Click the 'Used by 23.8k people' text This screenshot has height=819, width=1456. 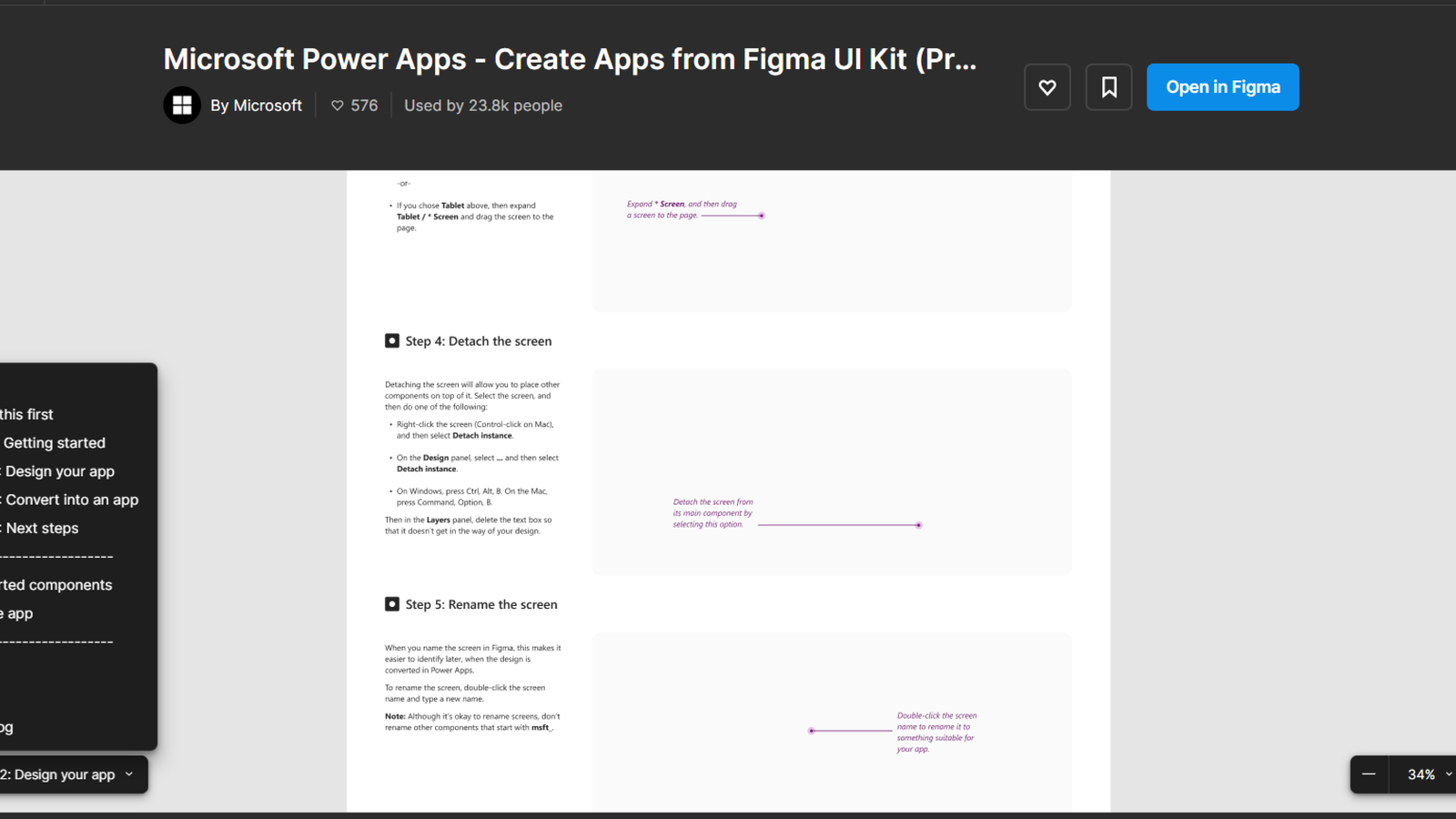tap(483, 106)
